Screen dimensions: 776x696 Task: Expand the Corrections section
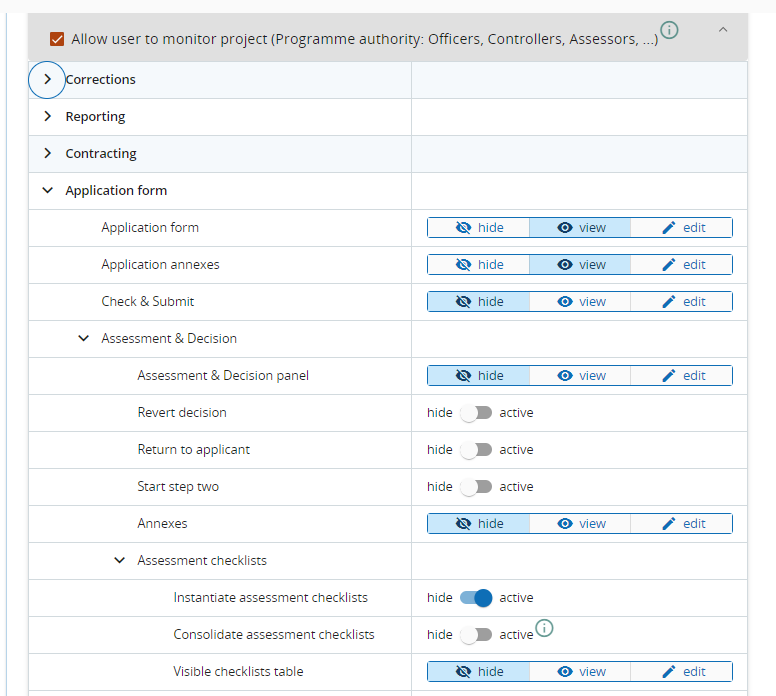[47, 79]
